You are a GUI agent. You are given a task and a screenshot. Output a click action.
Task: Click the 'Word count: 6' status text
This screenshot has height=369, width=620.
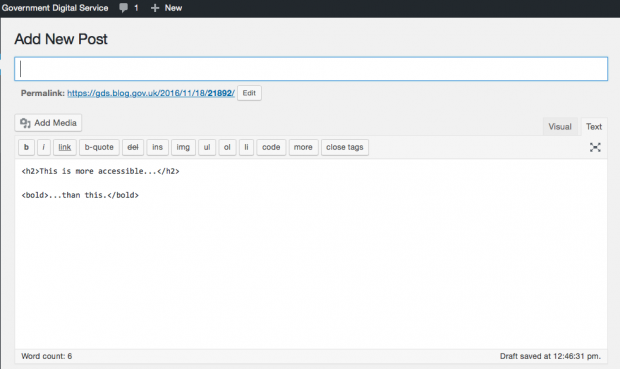47,356
